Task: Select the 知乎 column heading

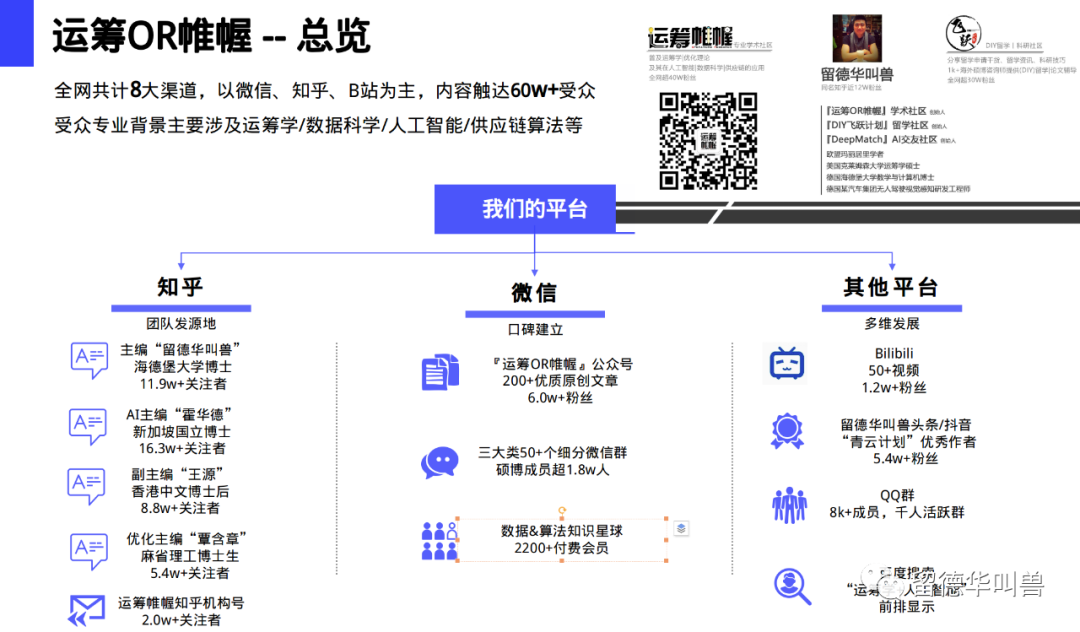Action: tap(180, 286)
